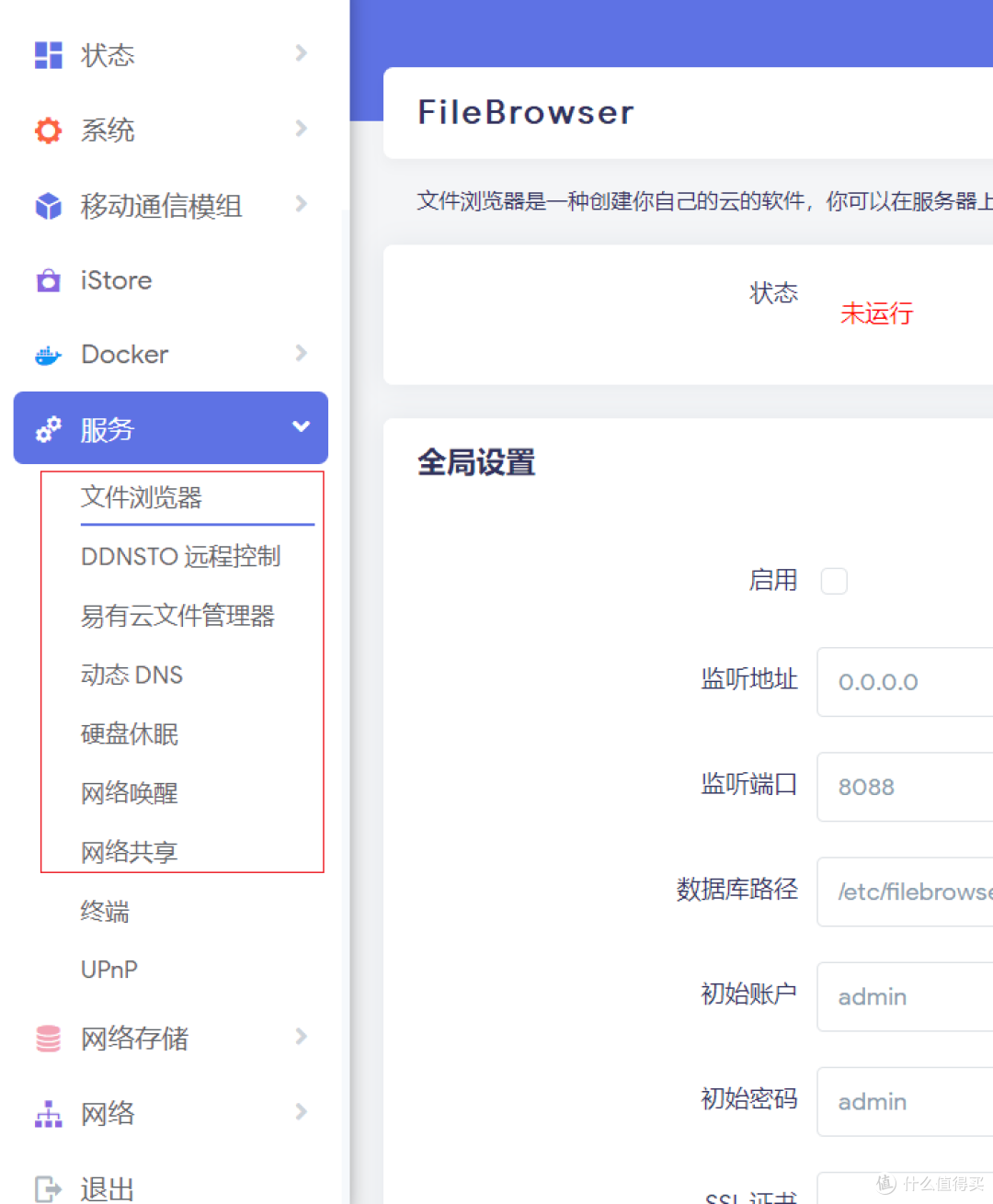Expand the Docker menu chevron
The height and width of the screenshot is (1204, 993).
tap(301, 353)
